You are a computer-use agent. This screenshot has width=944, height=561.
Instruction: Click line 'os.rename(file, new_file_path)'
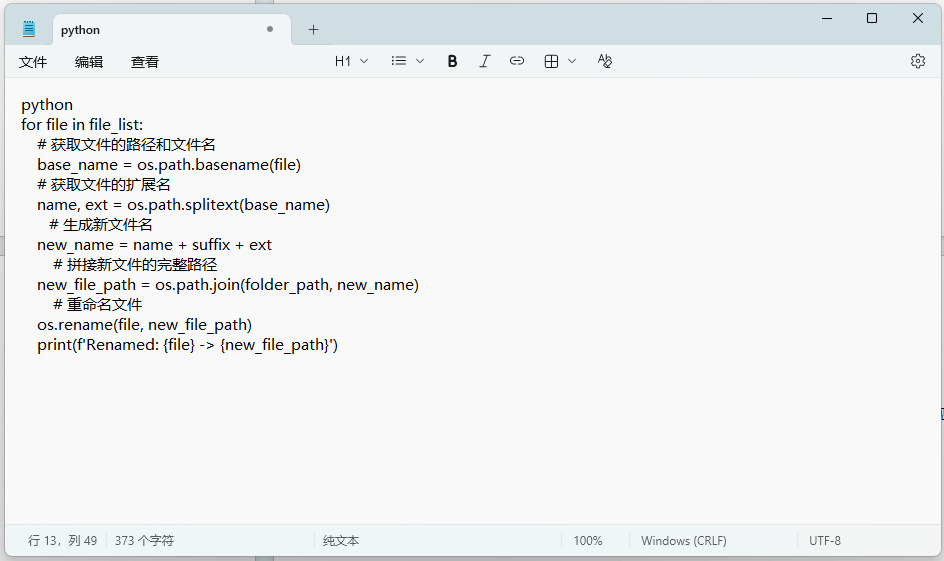click(144, 325)
